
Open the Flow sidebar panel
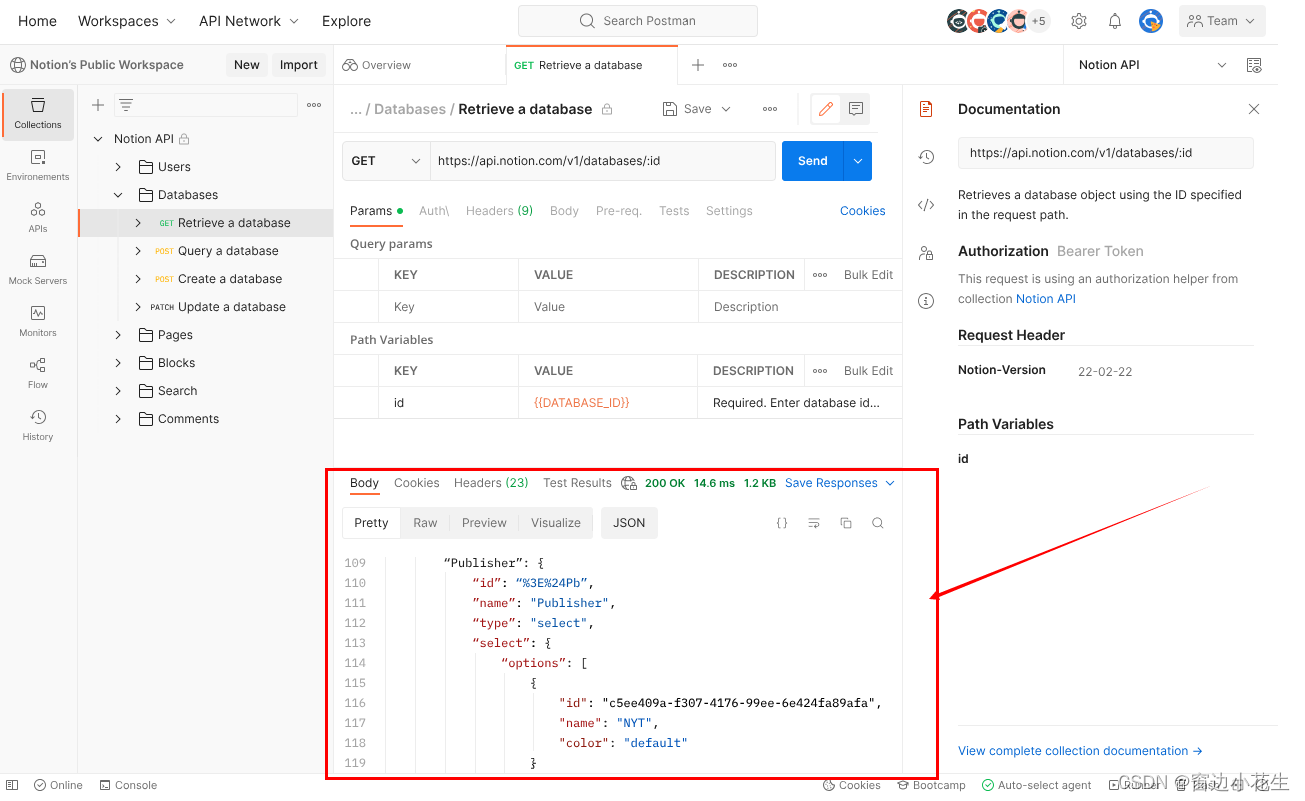click(38, 373)
